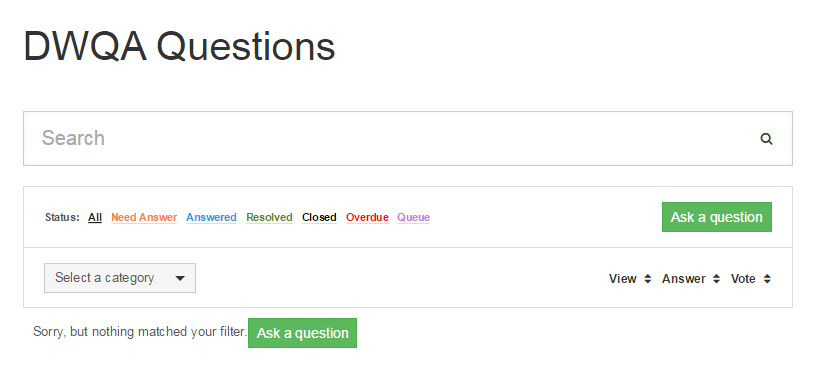Click the category dropdown's down arrow

click(x=180, y=278)
